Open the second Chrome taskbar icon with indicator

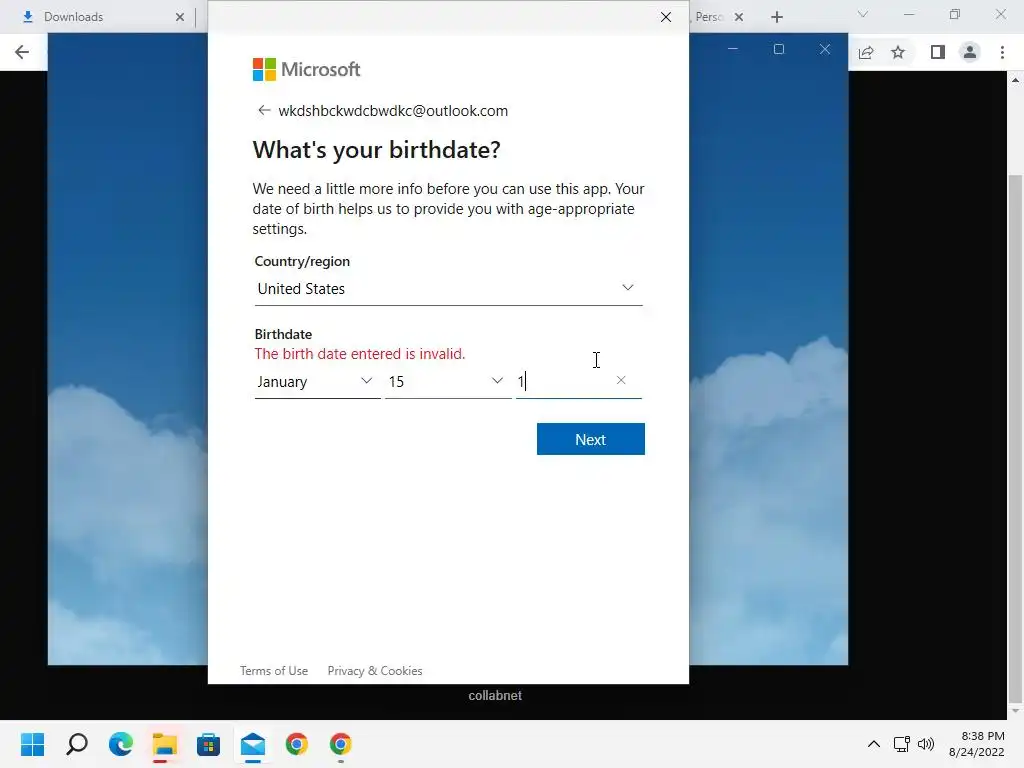pos(340,744)
